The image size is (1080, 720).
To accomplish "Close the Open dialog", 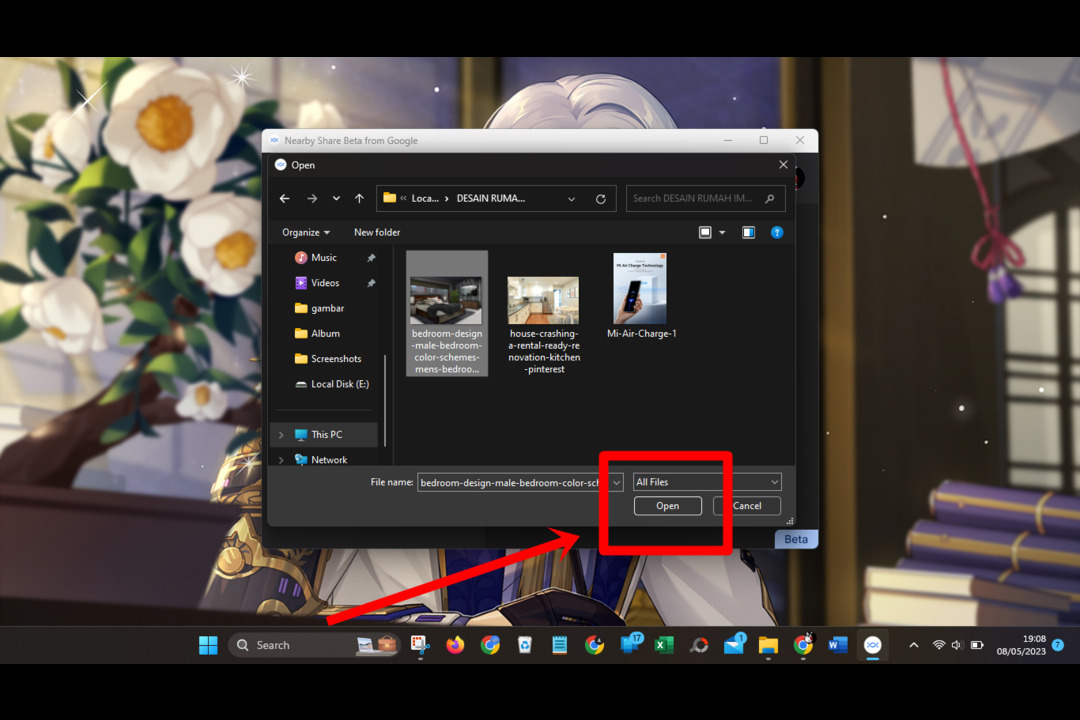I will pos(783,165).
